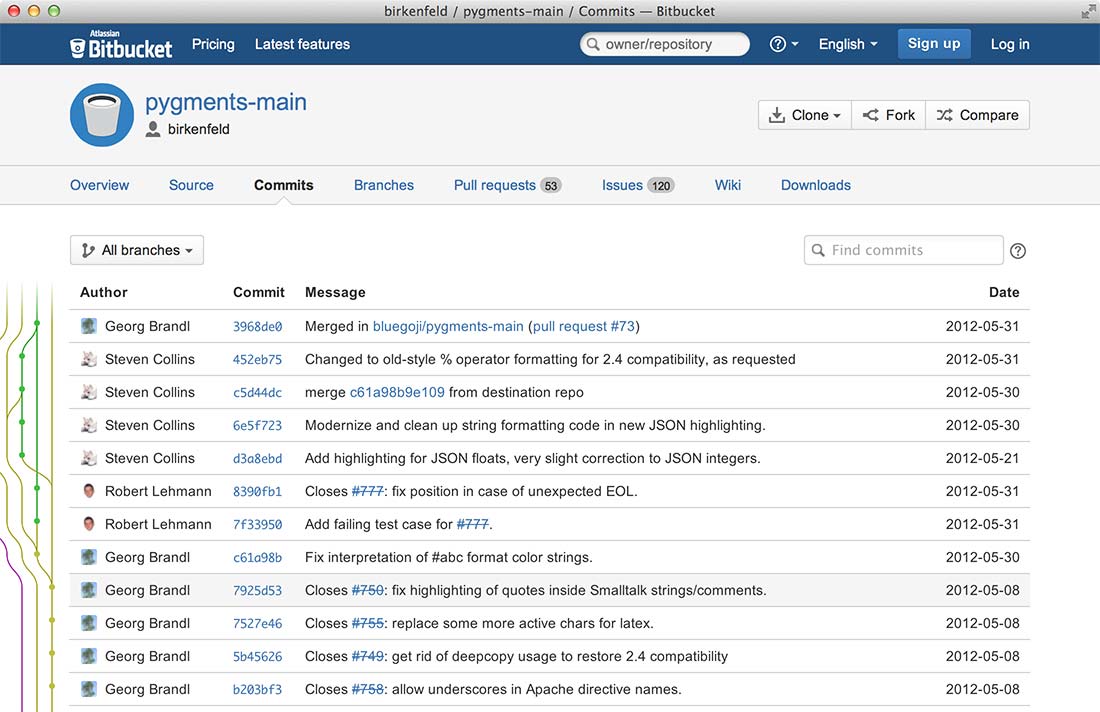This screenshot has height=712, width=1100.
Task: Click the pygments-main repository thumbnail
Action: click(x=101, y=114)
